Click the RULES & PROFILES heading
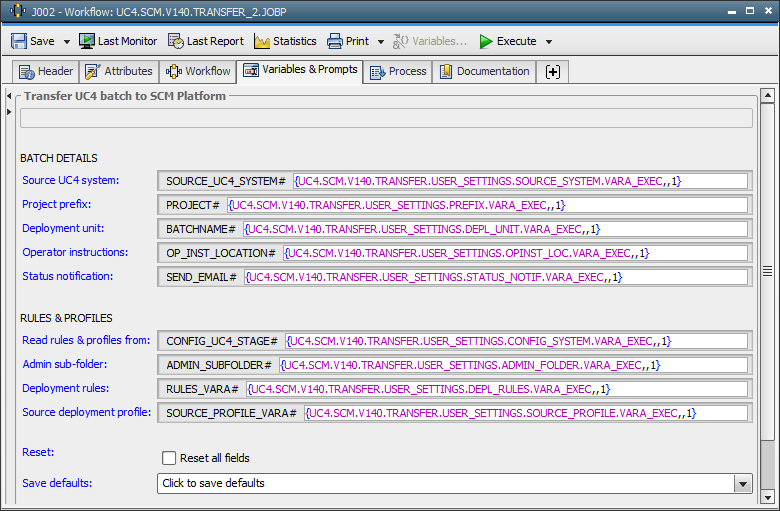Screen dimensions: 780x511 click(66, 317)
